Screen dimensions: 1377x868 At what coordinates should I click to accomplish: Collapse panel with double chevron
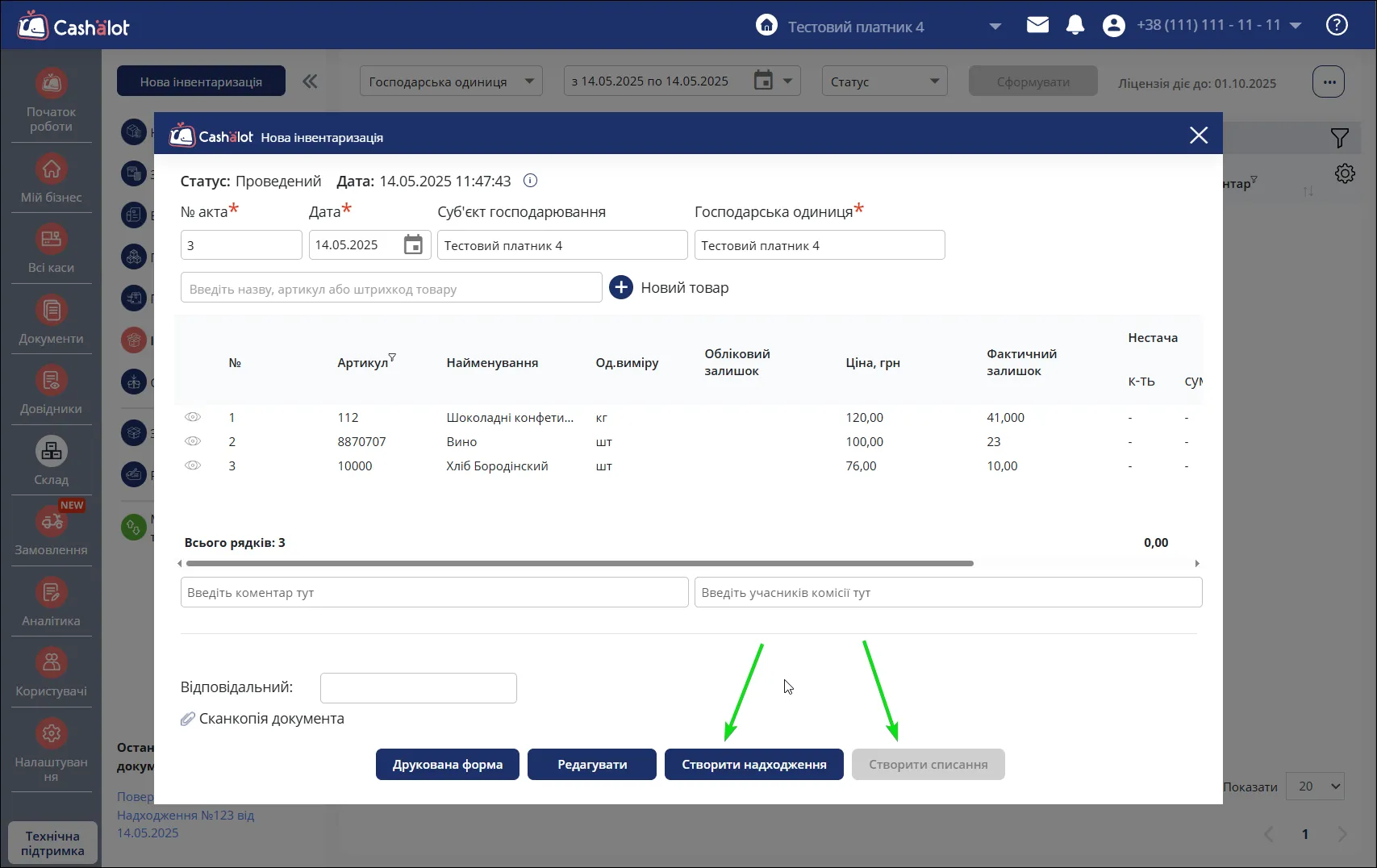coord(310,81)
